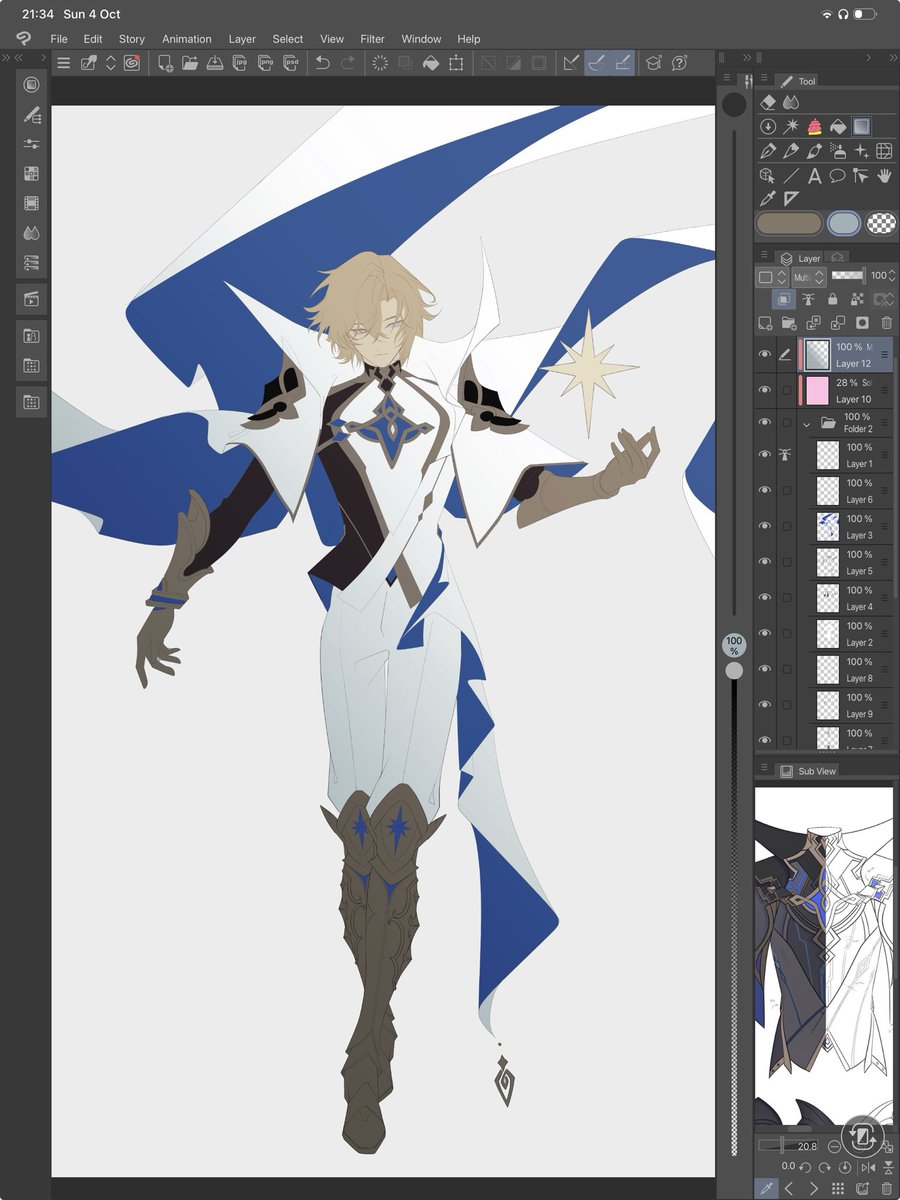Click the layer opacity slider bar
Screen dimensions: 900x1200
click(x=848, y=274)
